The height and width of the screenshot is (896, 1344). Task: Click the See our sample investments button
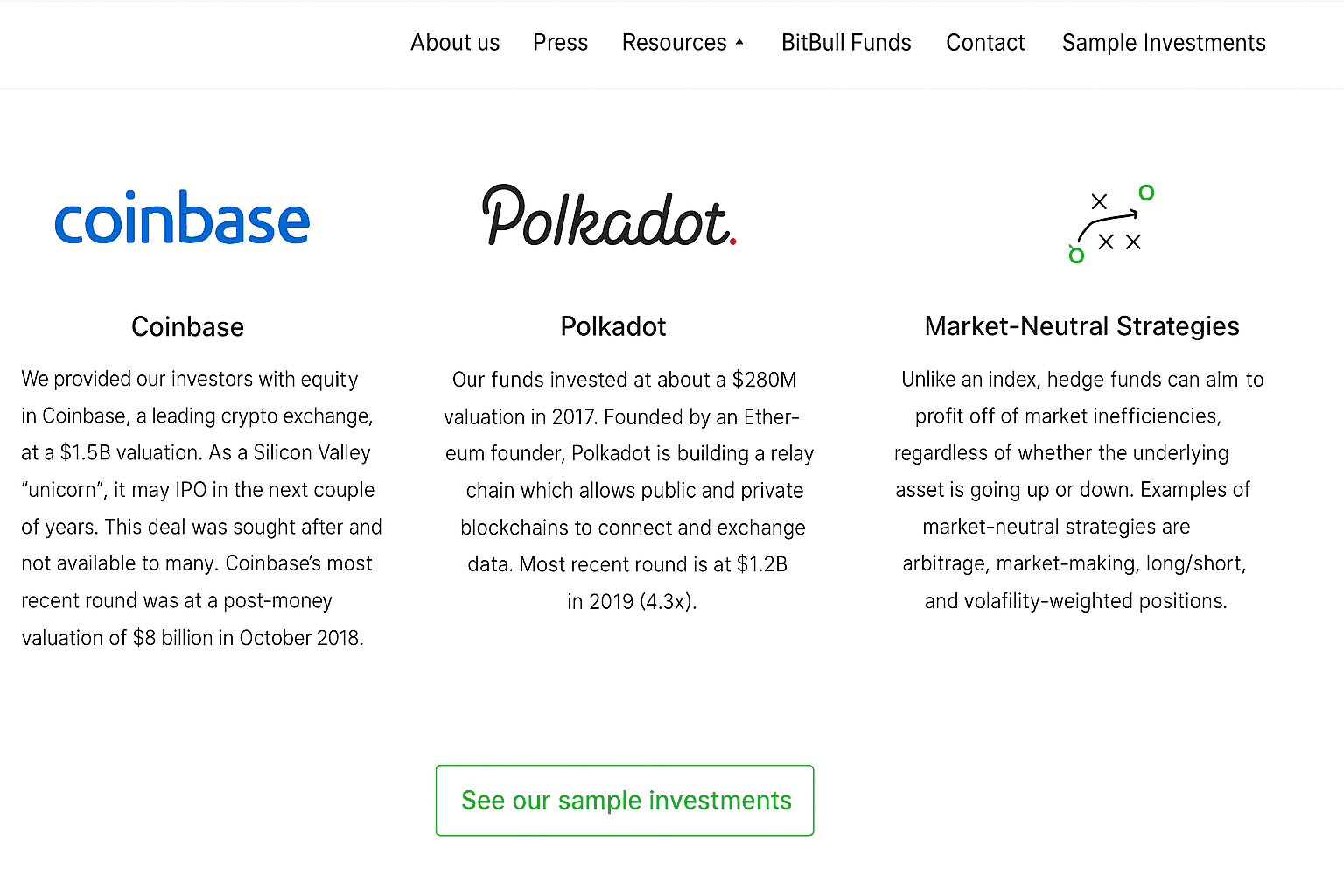[x=625, y=800]
